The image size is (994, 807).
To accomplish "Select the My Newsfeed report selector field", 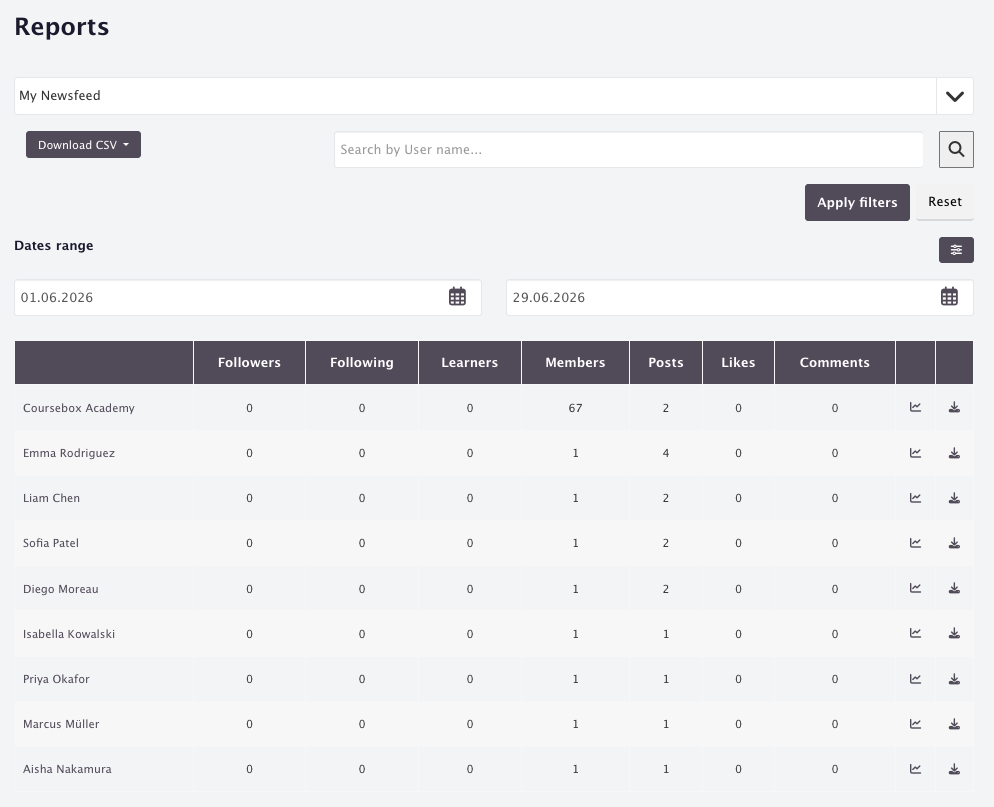I will click(475, 96).
